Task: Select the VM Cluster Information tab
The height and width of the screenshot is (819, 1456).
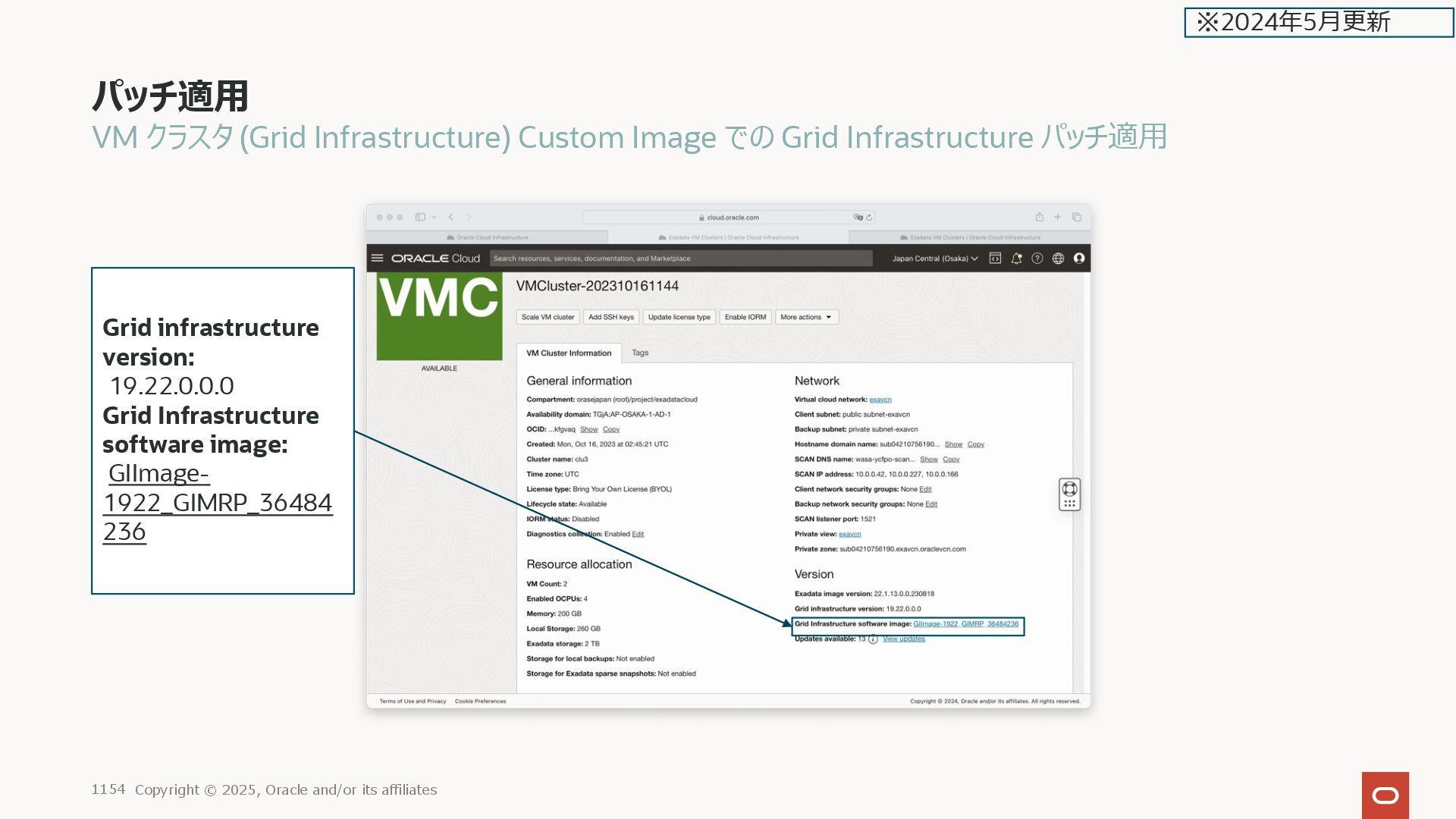Action: (x=569, y=353)
